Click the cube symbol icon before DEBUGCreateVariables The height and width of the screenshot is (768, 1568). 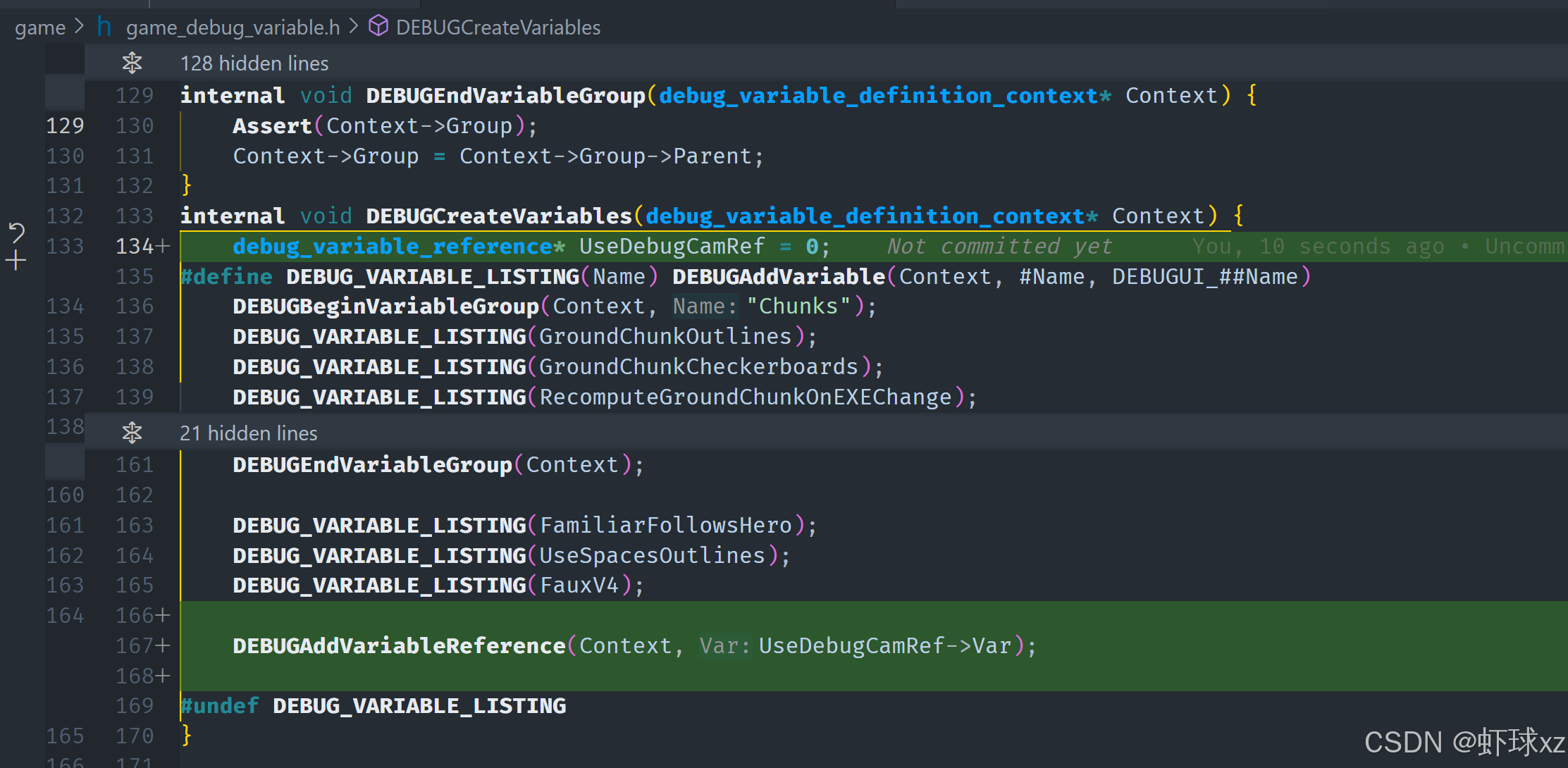coord(378,27)
